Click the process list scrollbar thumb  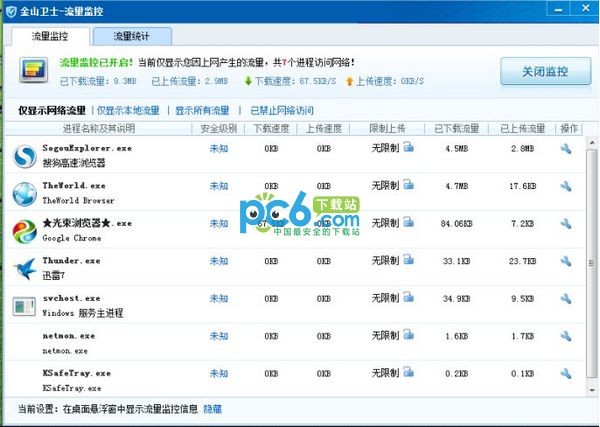[592, 263]
